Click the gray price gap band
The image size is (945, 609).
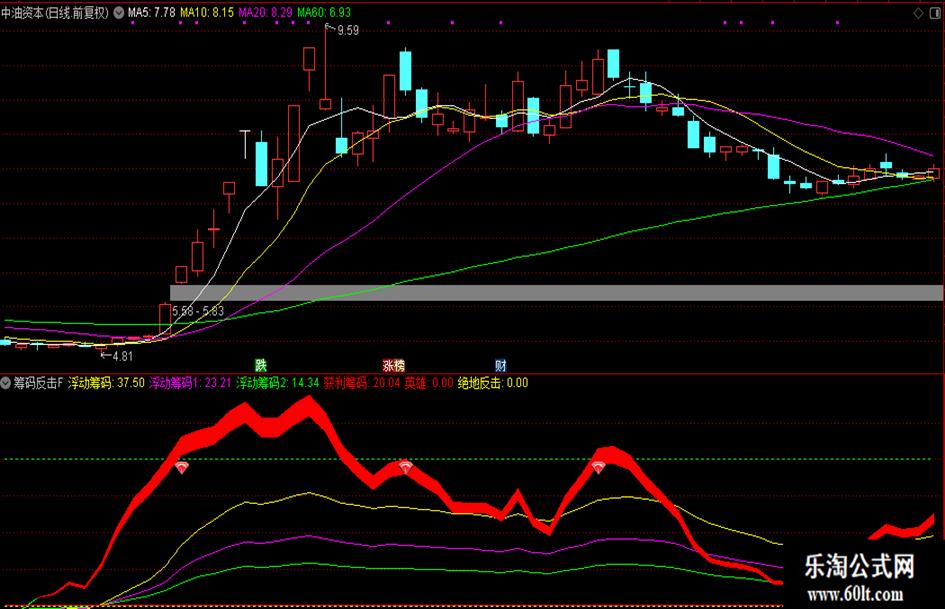pyautogui.click(x=556, y=293)
